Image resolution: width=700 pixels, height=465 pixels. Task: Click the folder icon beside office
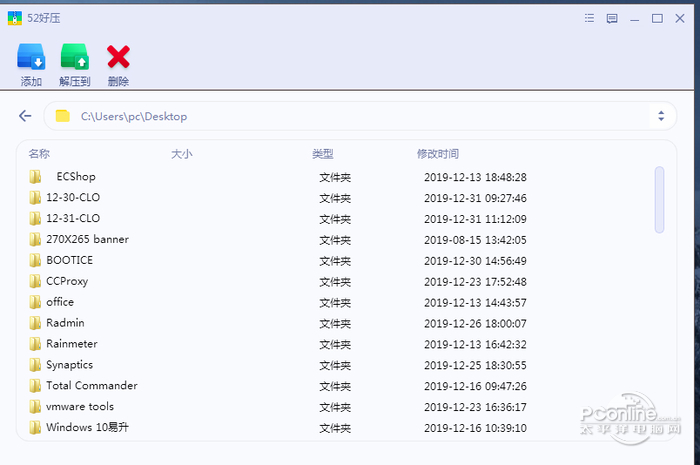tap(35, 303)
